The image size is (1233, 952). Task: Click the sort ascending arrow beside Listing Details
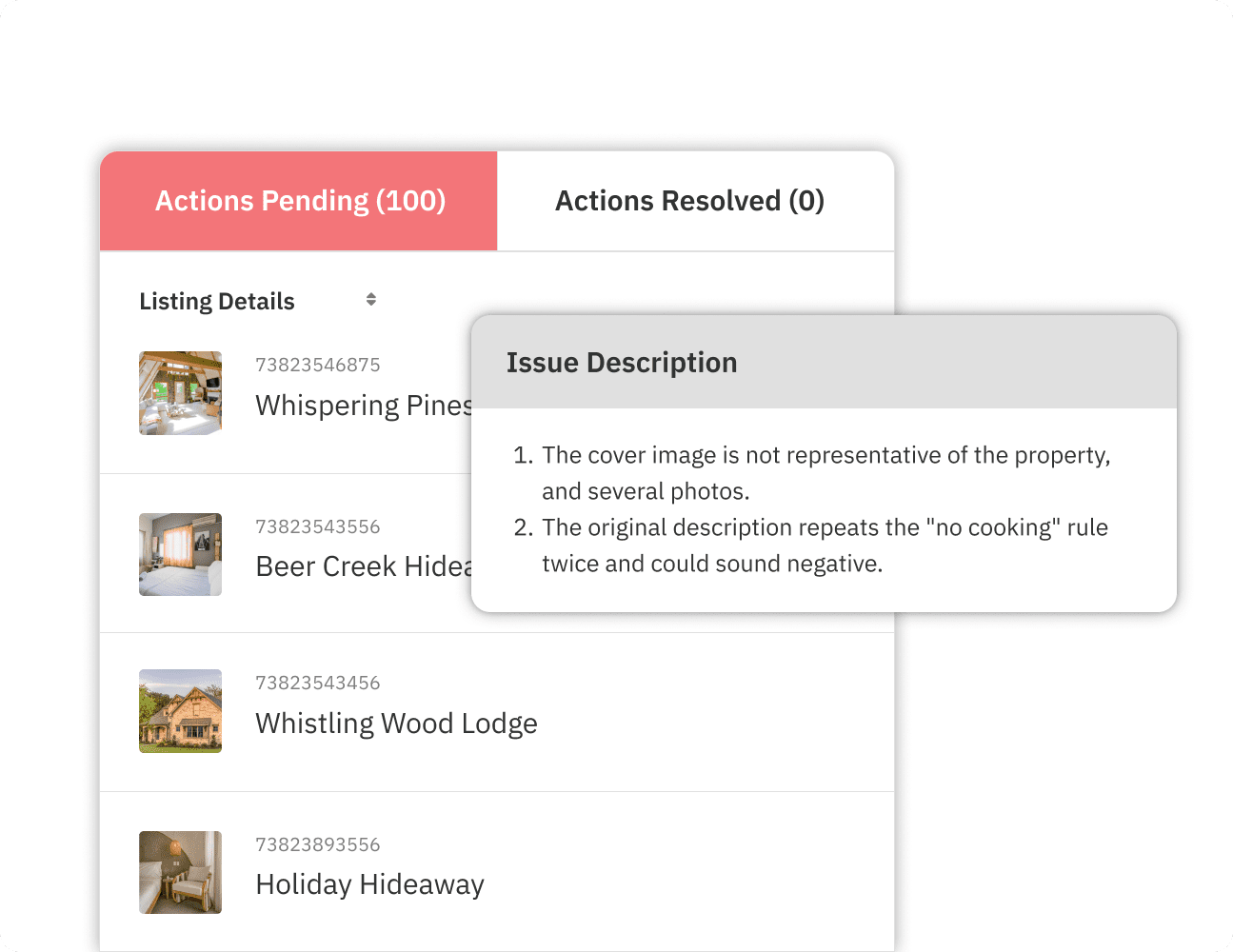pos(371,295)
